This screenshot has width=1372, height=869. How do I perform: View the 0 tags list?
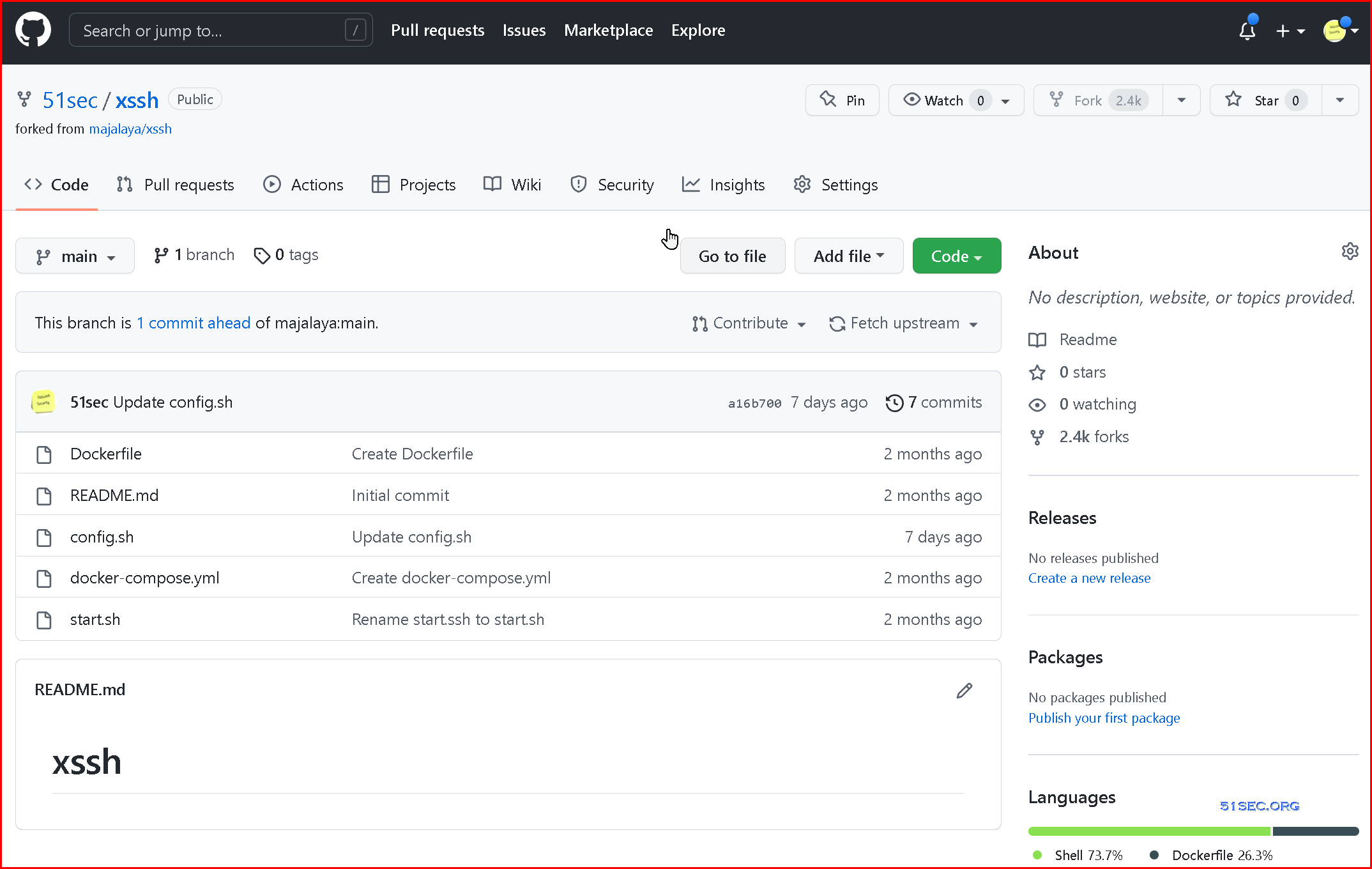coord(286,255)
